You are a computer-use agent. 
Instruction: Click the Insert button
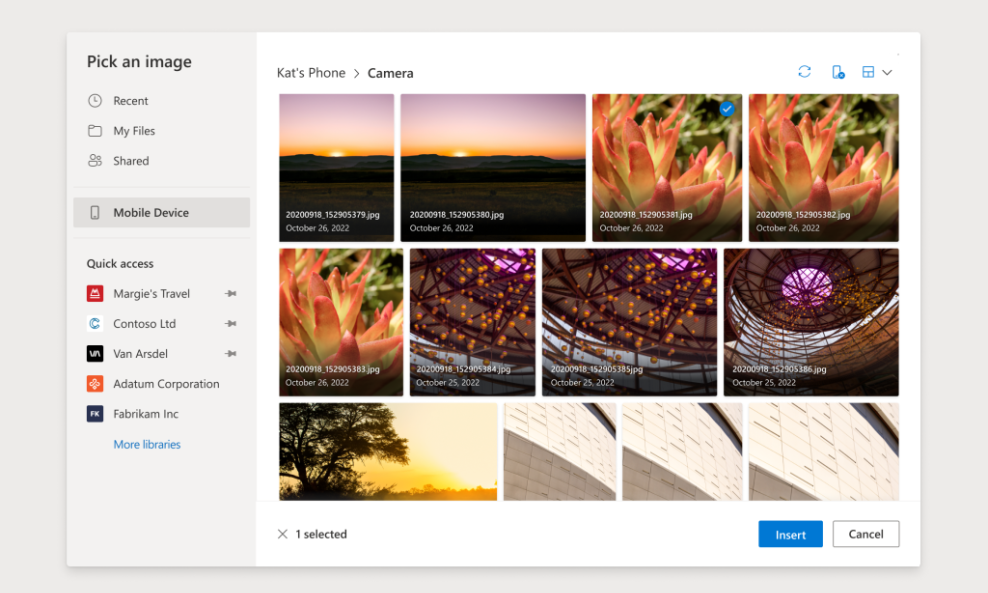click(x=790, y=534)
